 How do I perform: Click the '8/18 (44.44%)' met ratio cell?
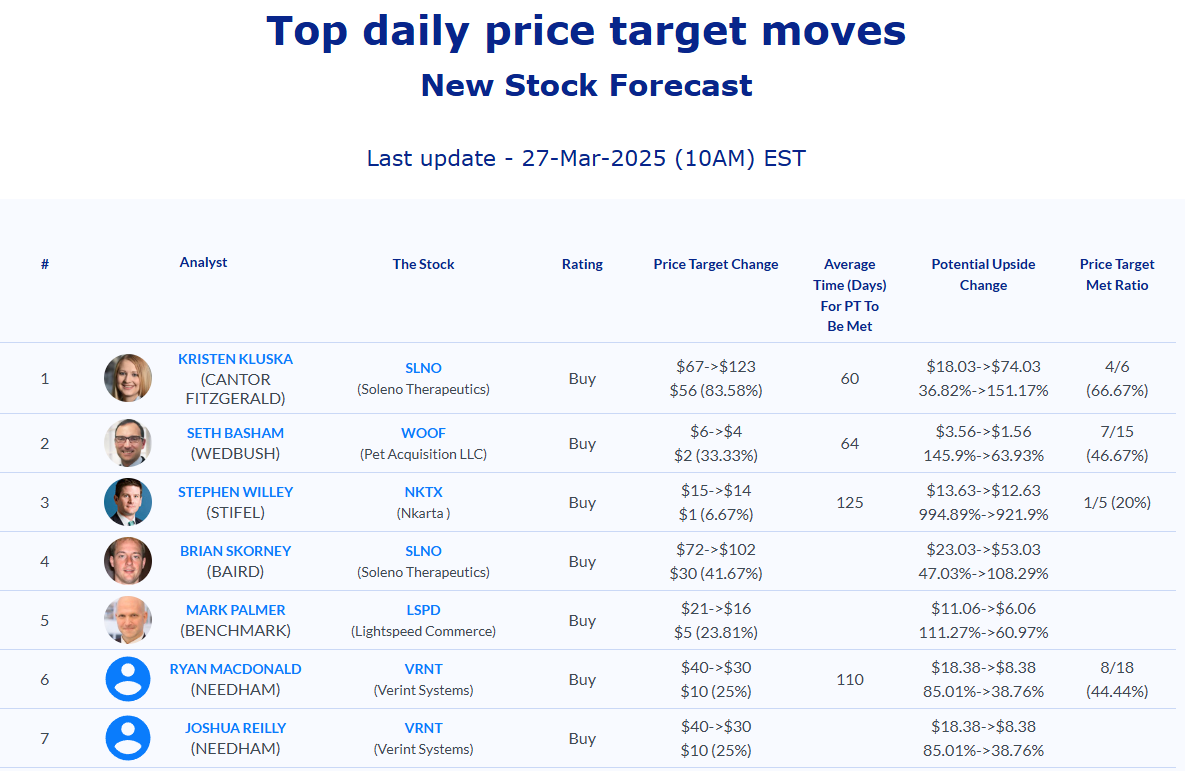pyautogui.click(x=1117, y=680)
